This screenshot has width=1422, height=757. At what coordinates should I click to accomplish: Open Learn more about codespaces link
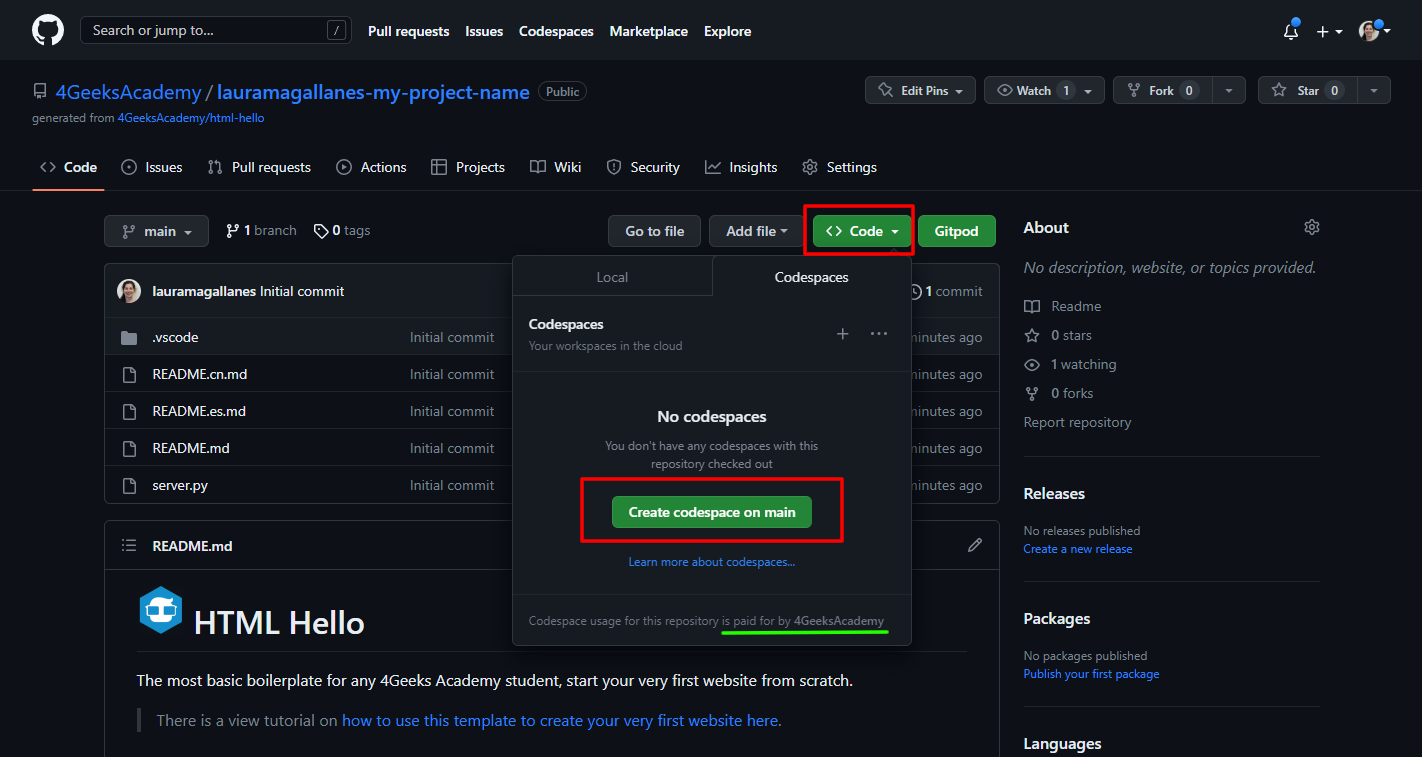712,562
